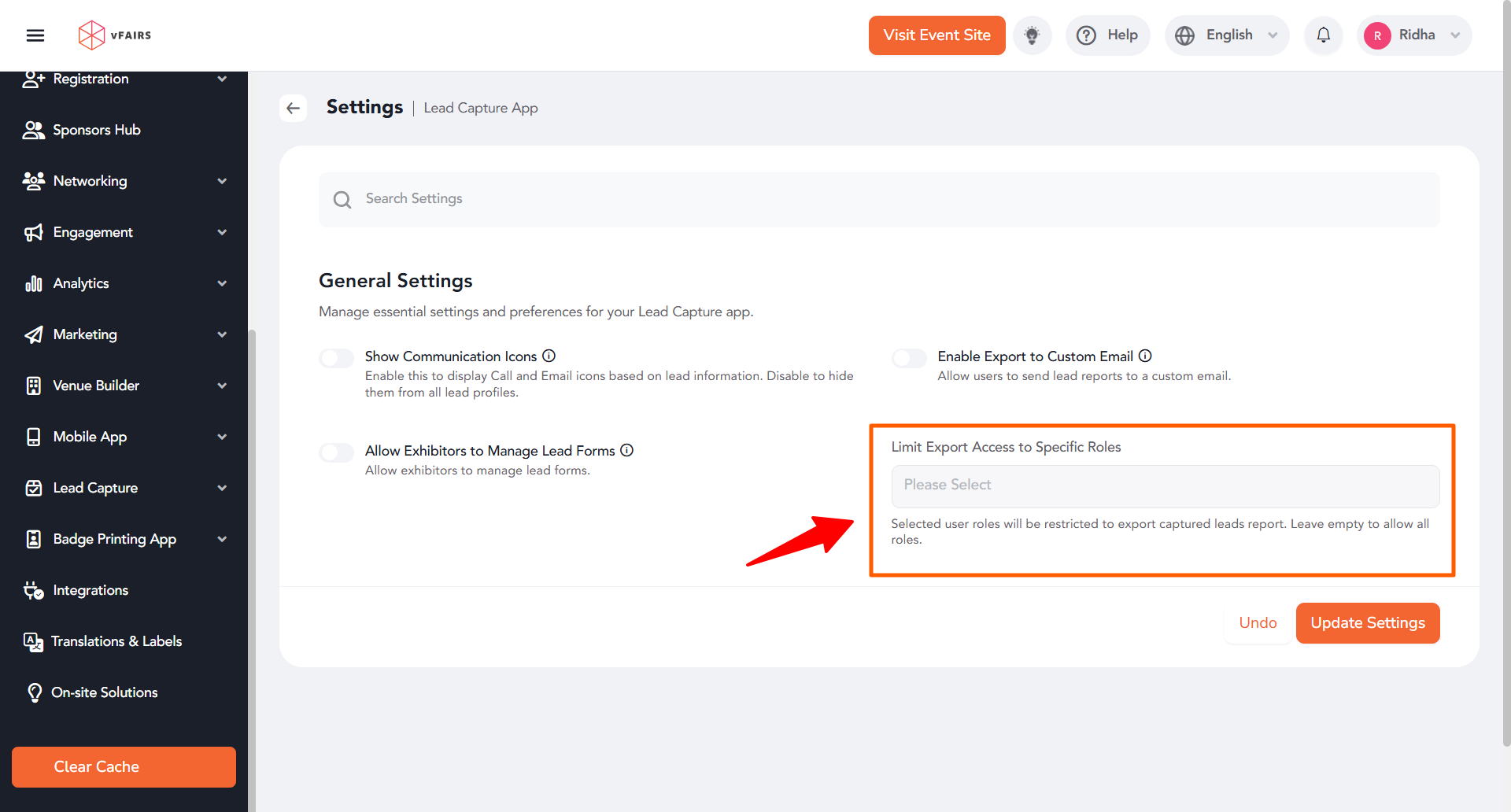This screenshot has height=812, width=1511.
Task: Expand the Venue Builder menu chevron
Action: (222, 386)
